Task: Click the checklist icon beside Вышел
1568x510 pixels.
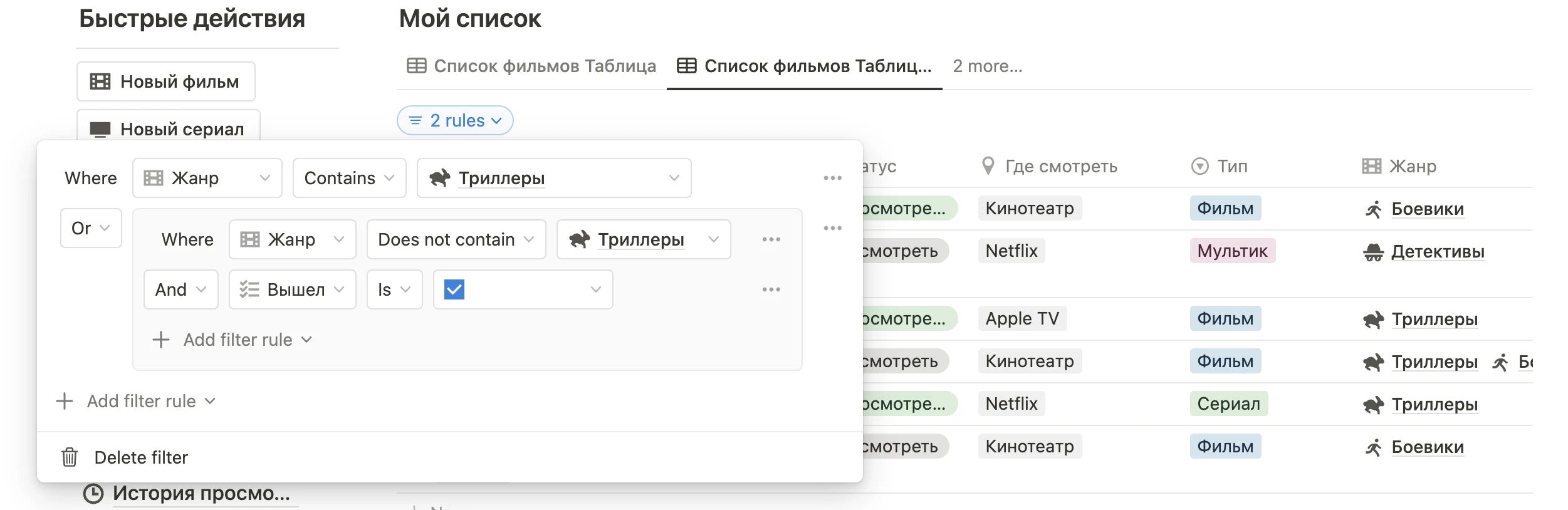Action: pos(249,289)
